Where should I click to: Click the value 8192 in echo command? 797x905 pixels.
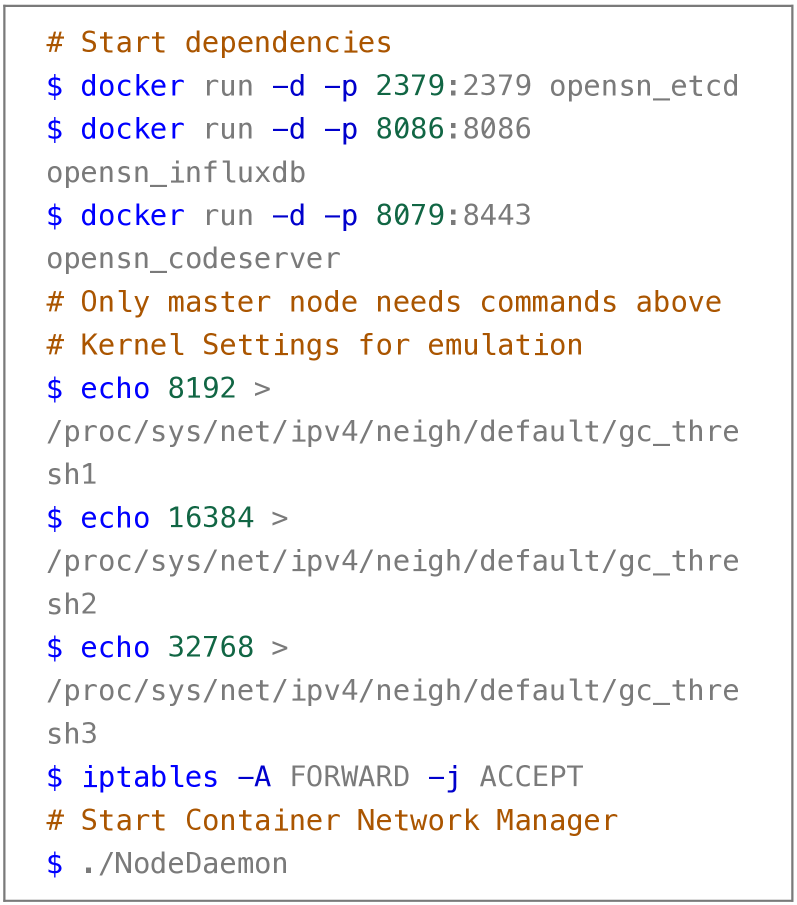pyautogui.click(x=202, y=388)
